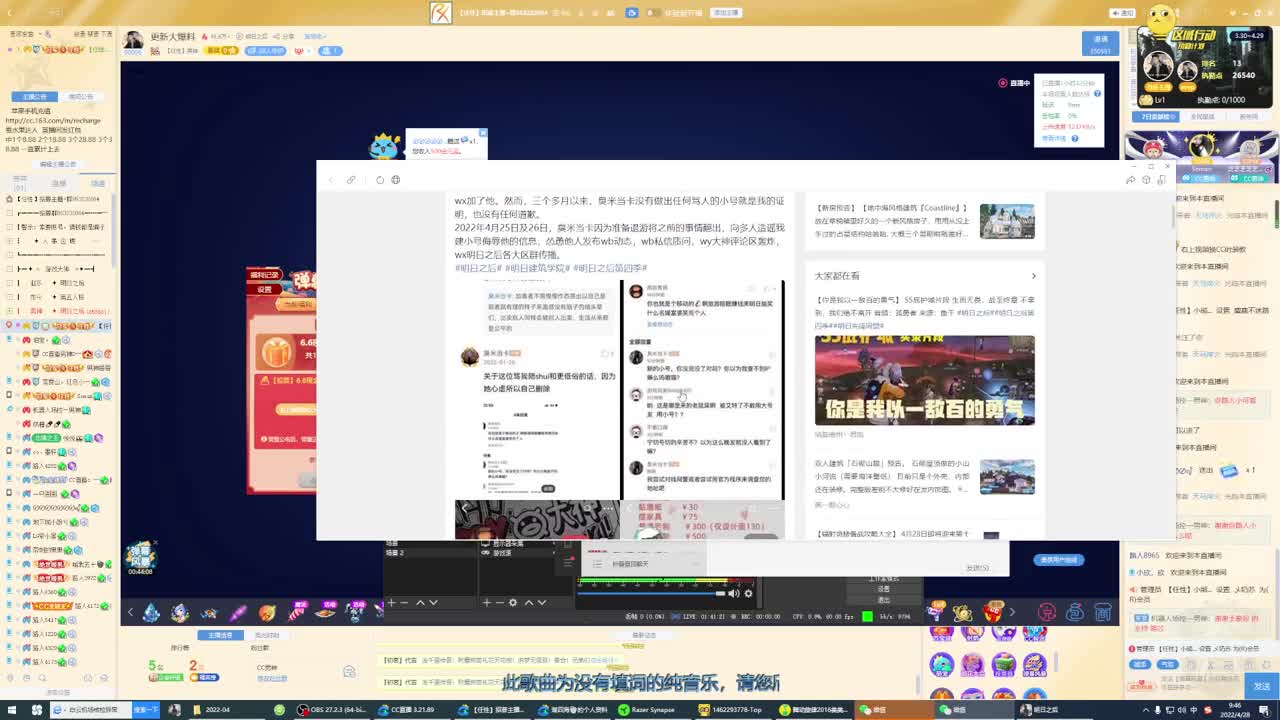
Task: Click the browser back arrow icon
Action: (x=331, y=180)
